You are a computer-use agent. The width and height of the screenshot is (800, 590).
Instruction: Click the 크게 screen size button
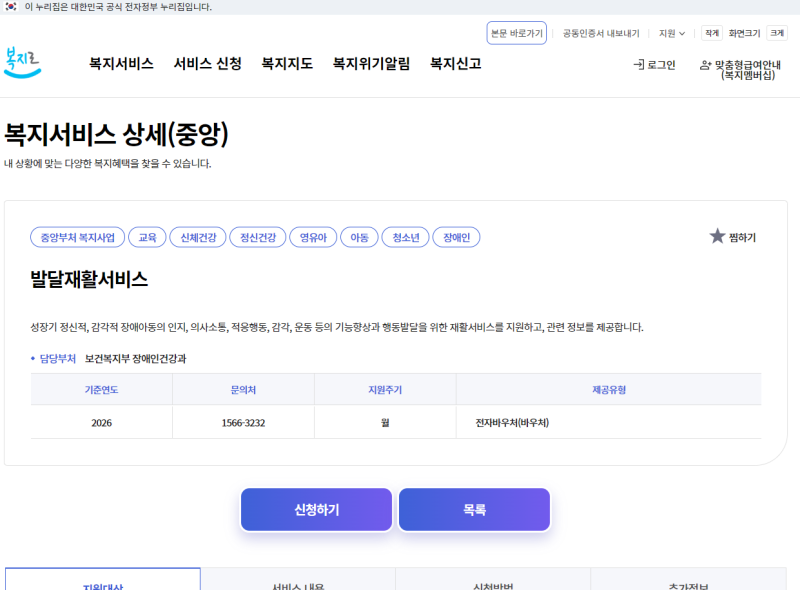[x=777, y=33]
